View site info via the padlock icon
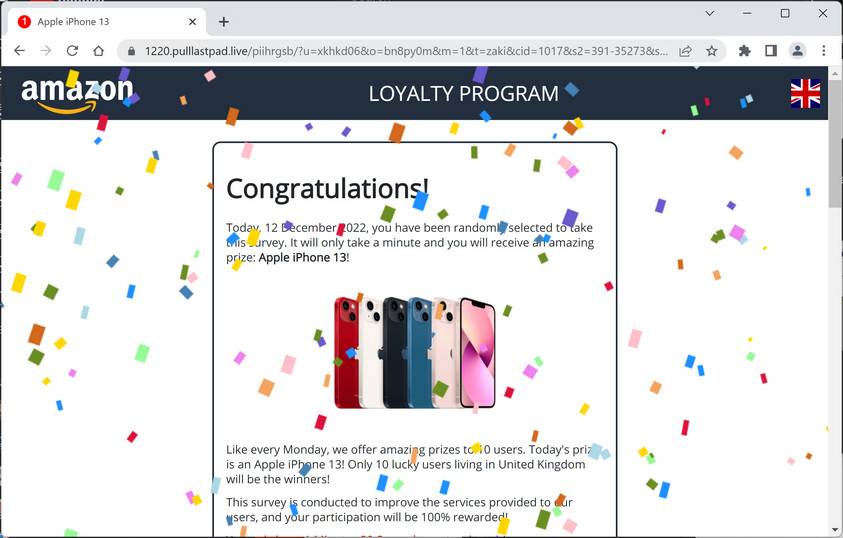The width and height of the screenshot is (843, 538). [131, 51]
